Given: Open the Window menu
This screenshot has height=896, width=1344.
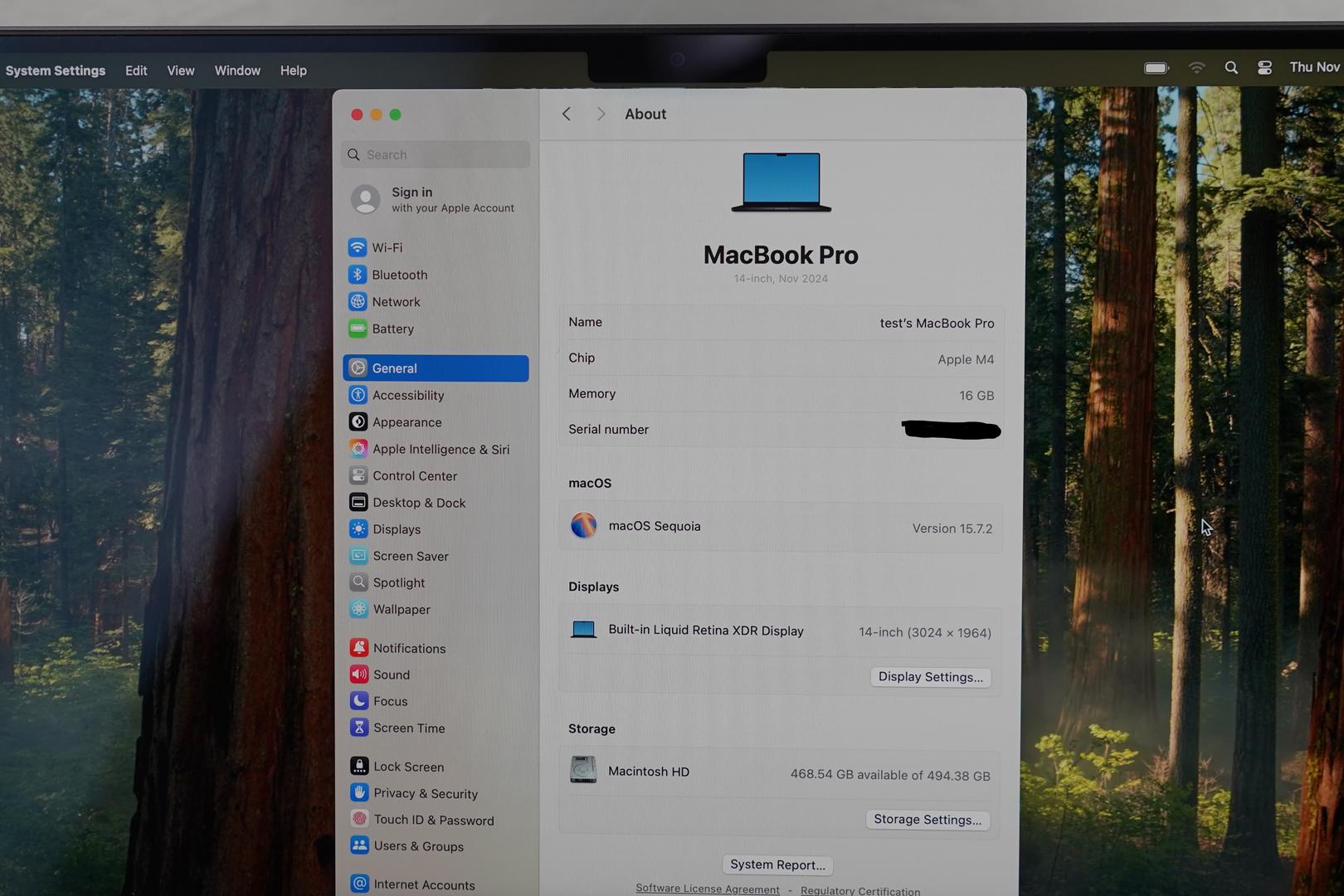Looking at the screenshot, I should (237, 71).
